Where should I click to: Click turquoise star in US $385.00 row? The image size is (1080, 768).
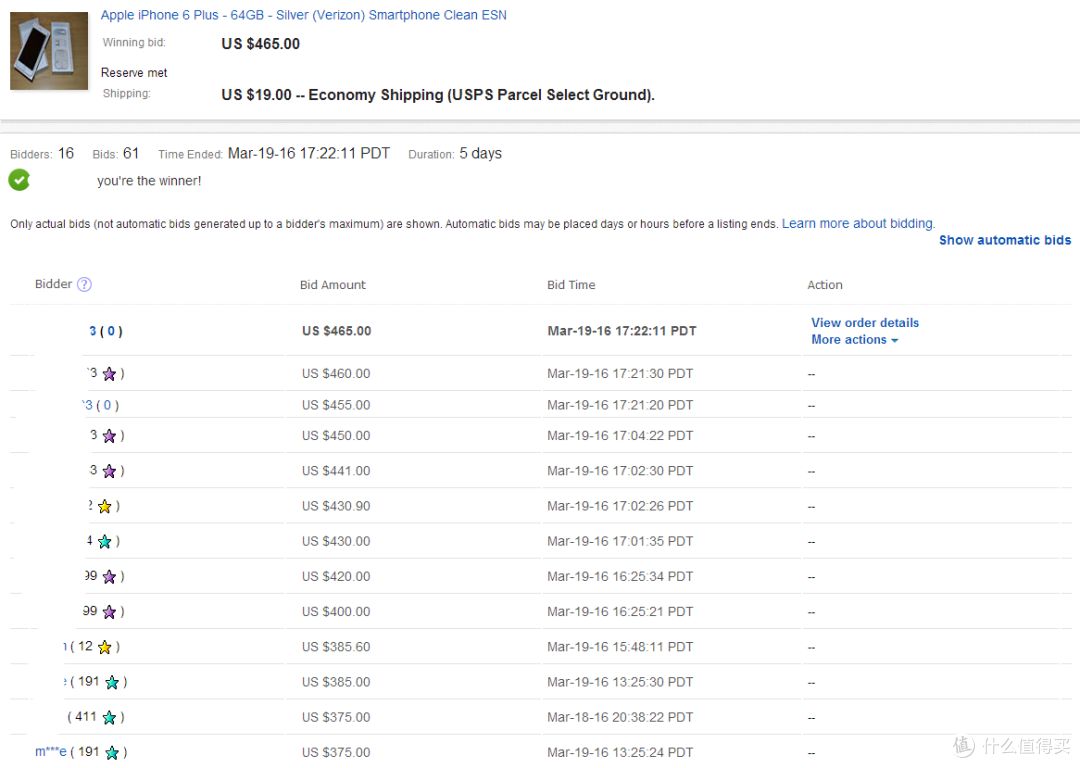click(112, 682)
